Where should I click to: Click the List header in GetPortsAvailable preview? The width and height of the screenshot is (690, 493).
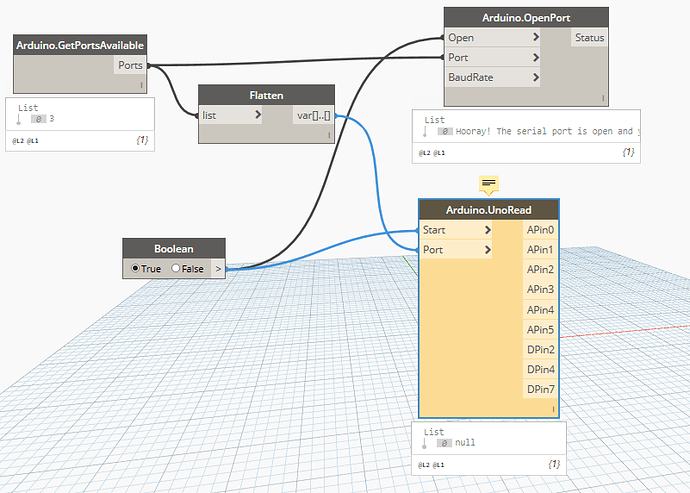28,107
